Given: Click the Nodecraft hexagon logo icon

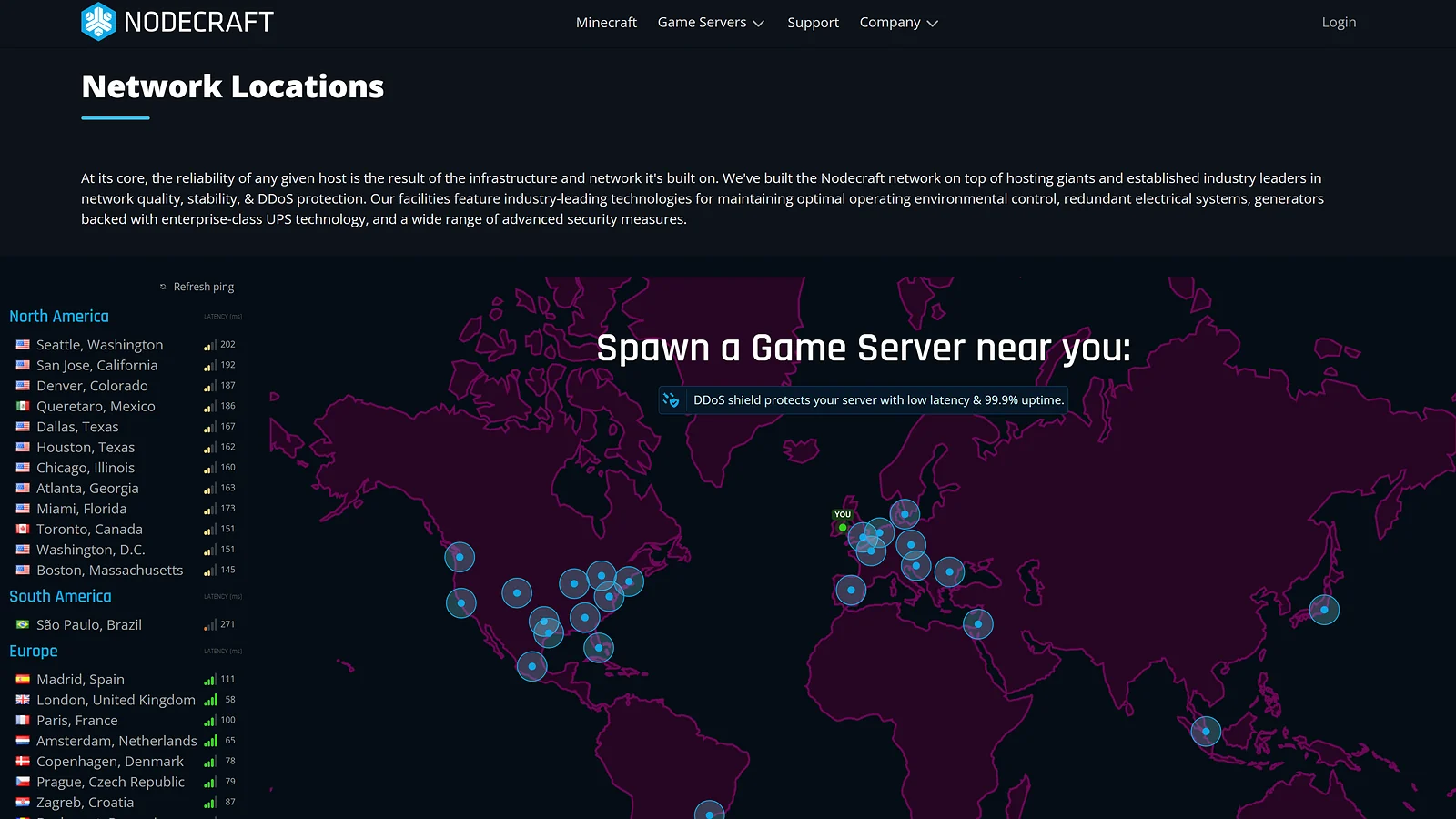Looking at the screenshot, I should click(98, 22).
